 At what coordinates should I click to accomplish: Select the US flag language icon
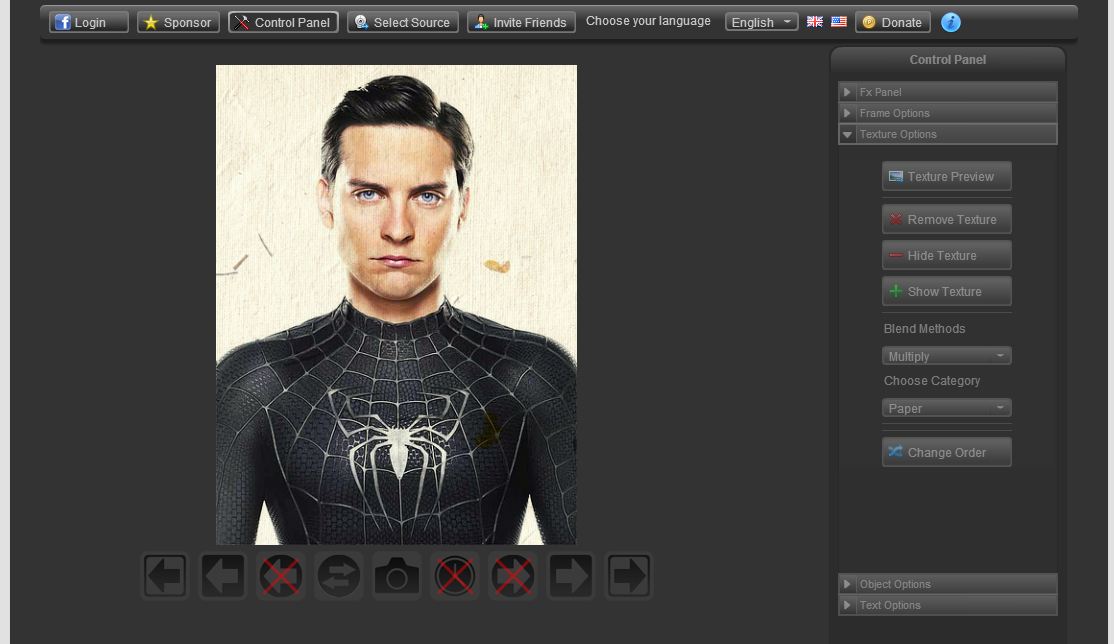[x=839, y=21]
